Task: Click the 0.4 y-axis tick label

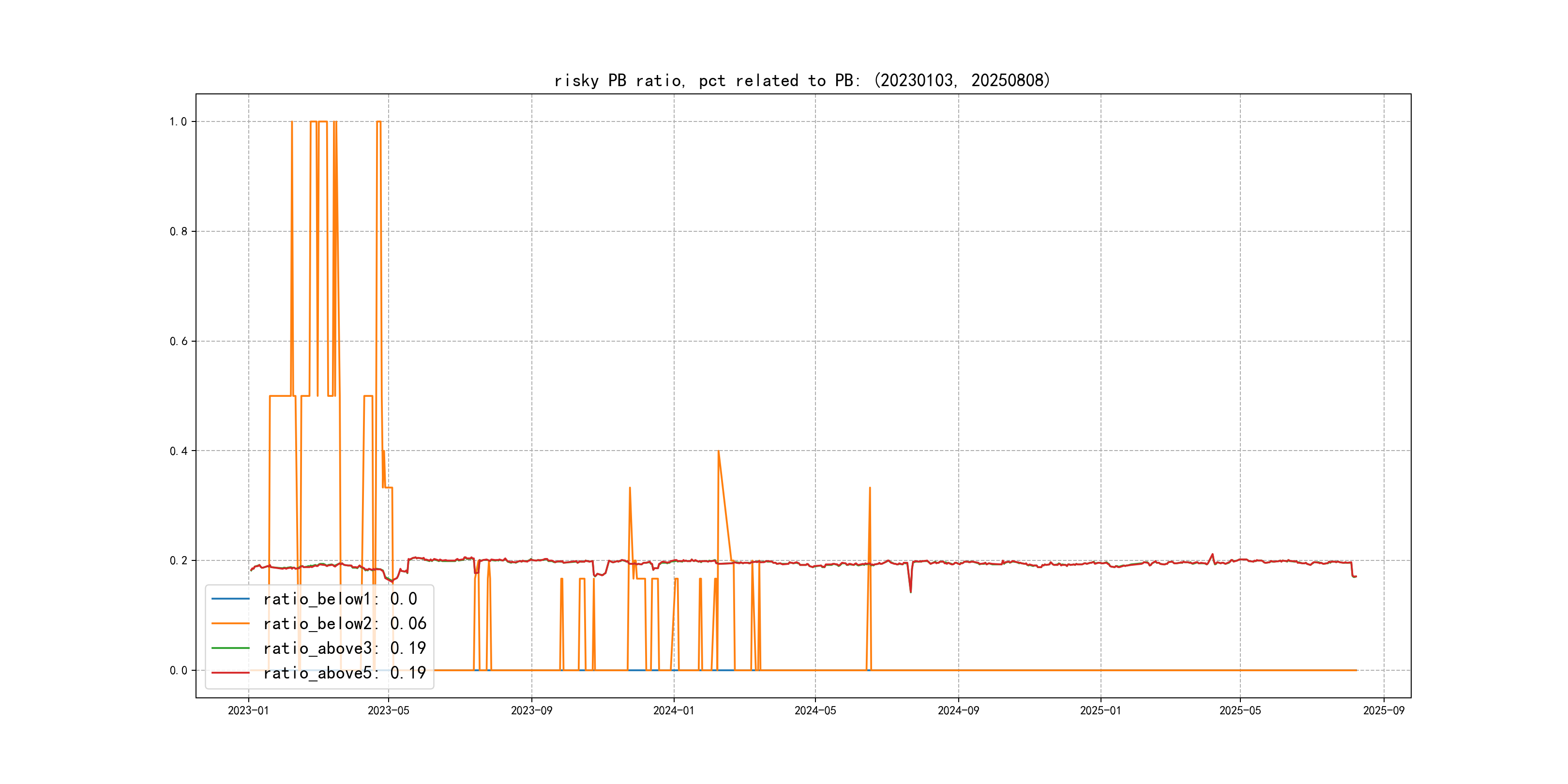Action: coord(178,451)
